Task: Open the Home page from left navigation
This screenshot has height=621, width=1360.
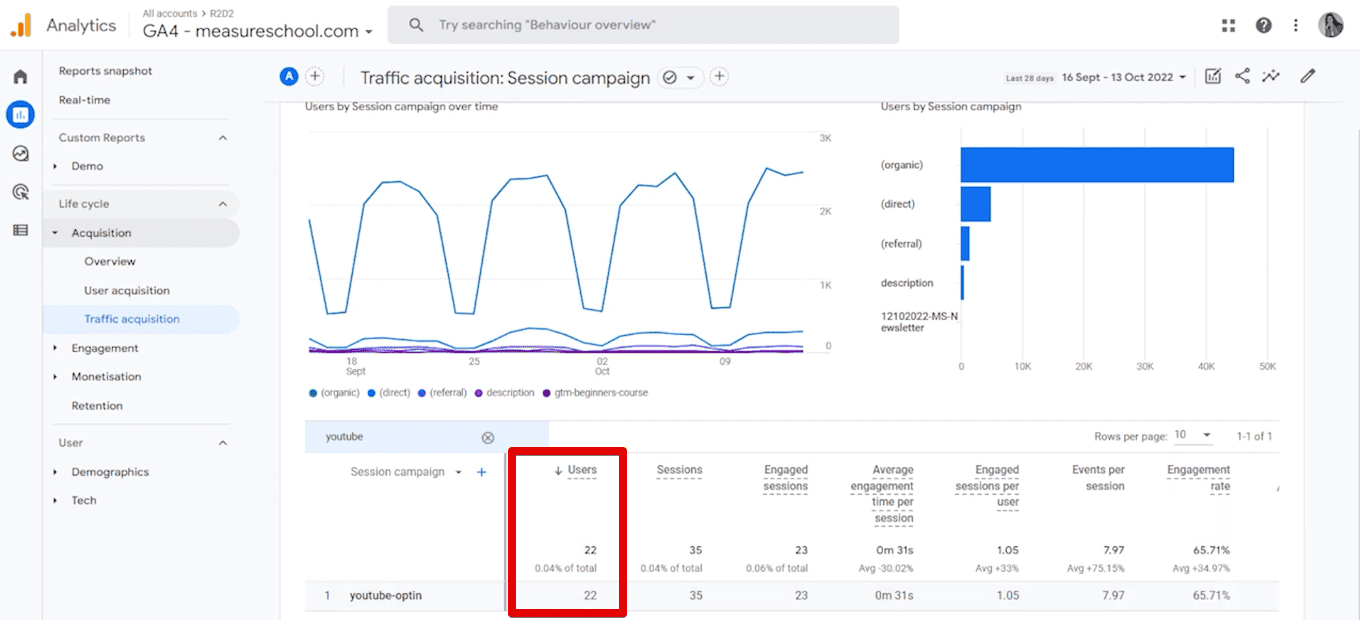Action: [x=20, y=76]
